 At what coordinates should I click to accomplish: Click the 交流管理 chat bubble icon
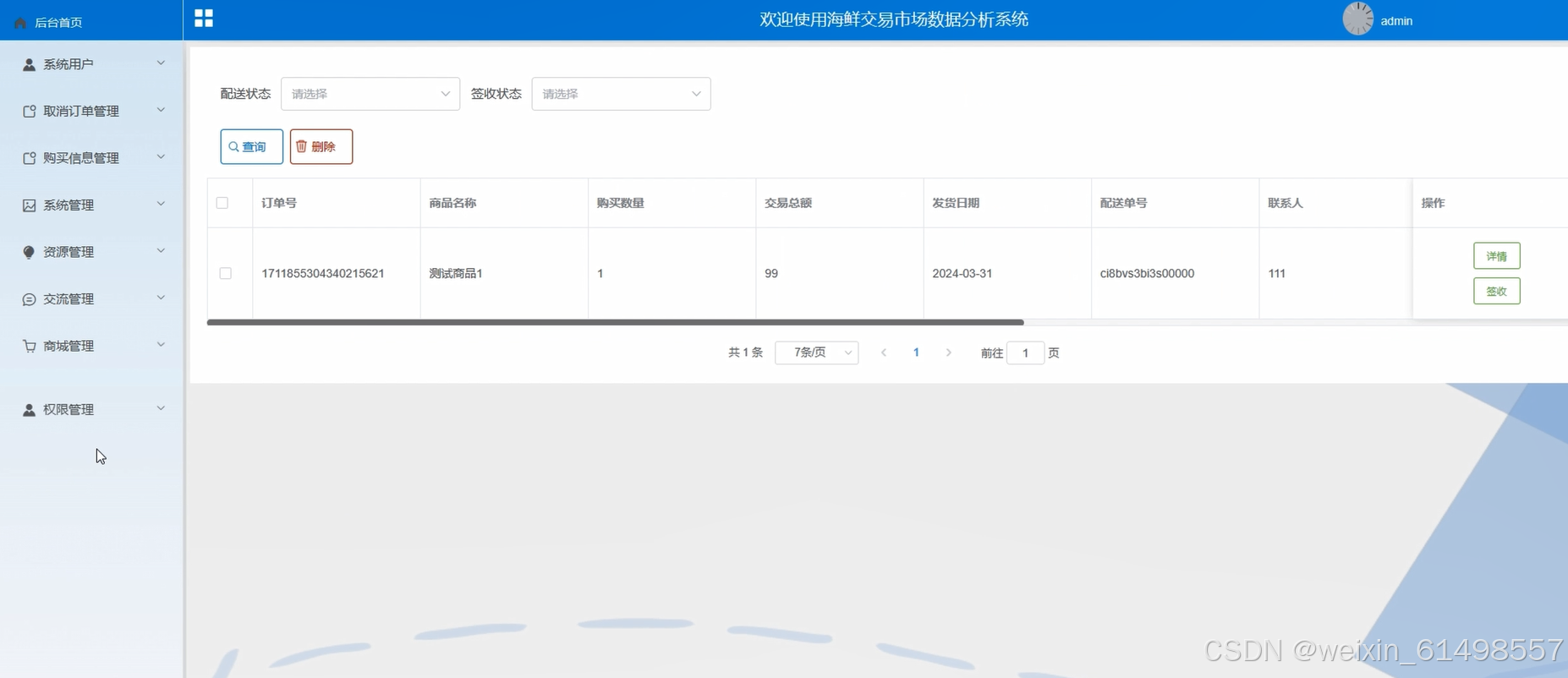coord(29,299)
